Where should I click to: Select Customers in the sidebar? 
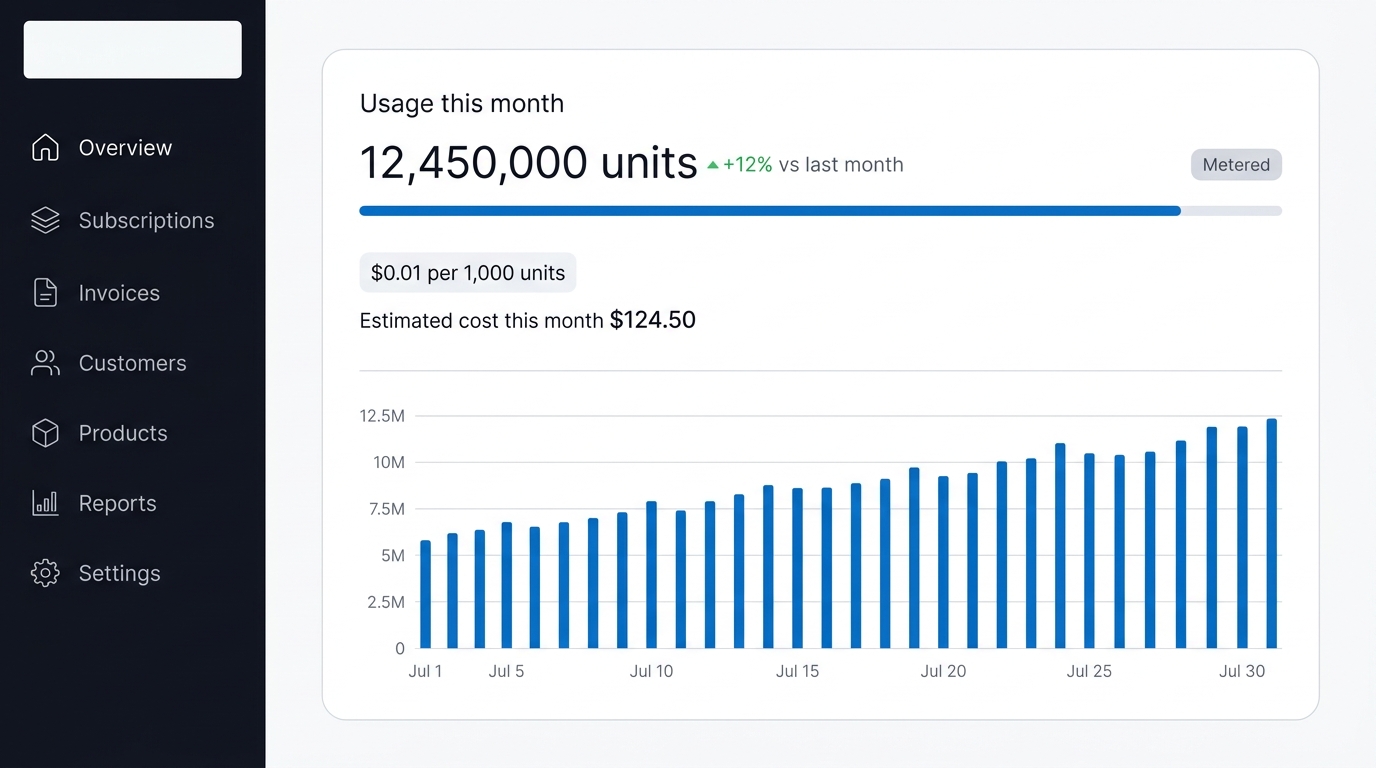[x=132, y=363]
